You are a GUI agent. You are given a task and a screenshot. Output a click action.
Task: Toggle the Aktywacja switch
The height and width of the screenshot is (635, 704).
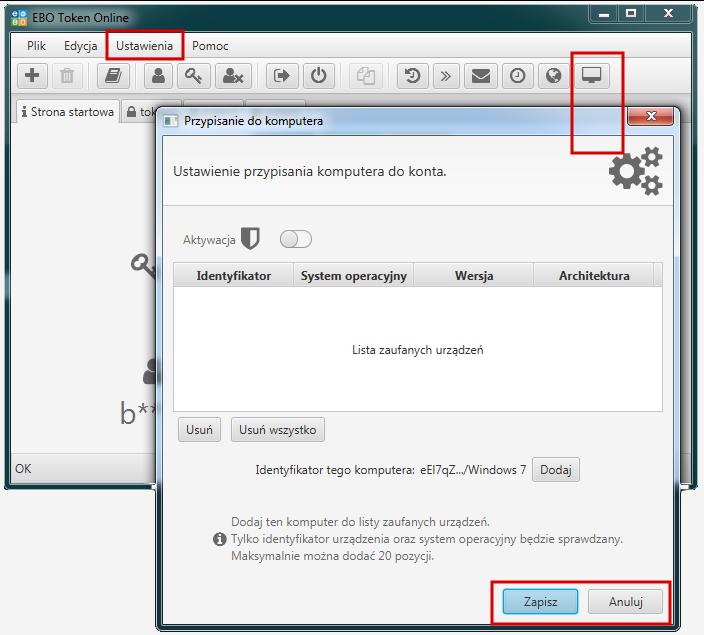[x=295, y=239]
